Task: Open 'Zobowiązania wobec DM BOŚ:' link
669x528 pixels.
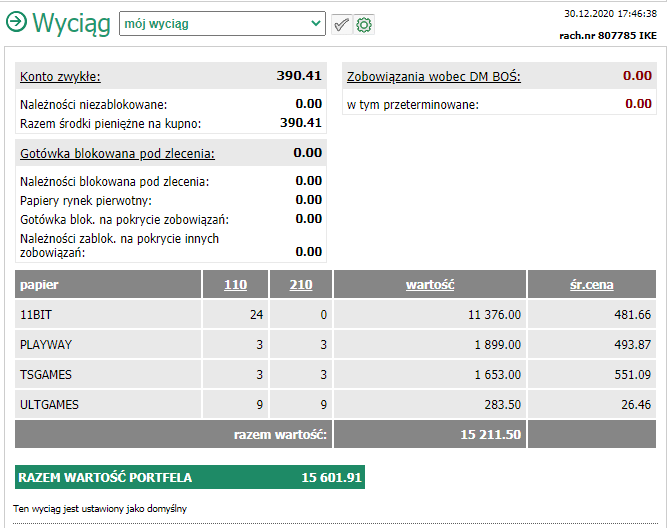Action: 433,77
